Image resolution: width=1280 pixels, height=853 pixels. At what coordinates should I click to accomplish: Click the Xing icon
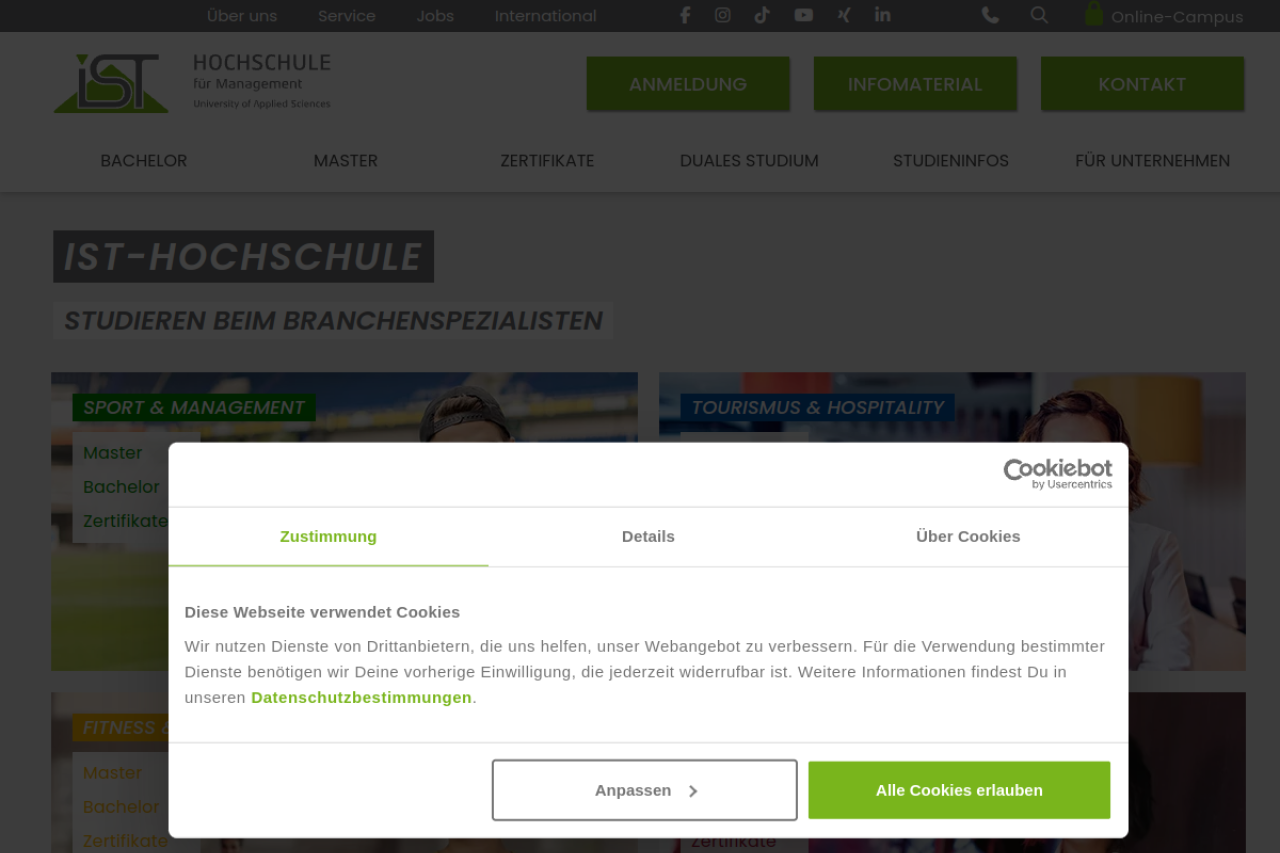(x=844, y=15)
